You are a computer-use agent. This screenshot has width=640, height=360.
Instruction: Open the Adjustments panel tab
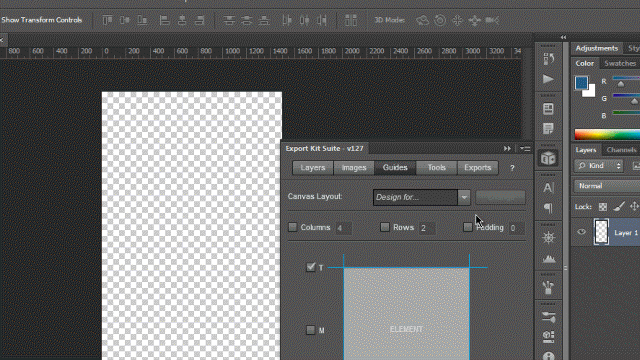597,48
